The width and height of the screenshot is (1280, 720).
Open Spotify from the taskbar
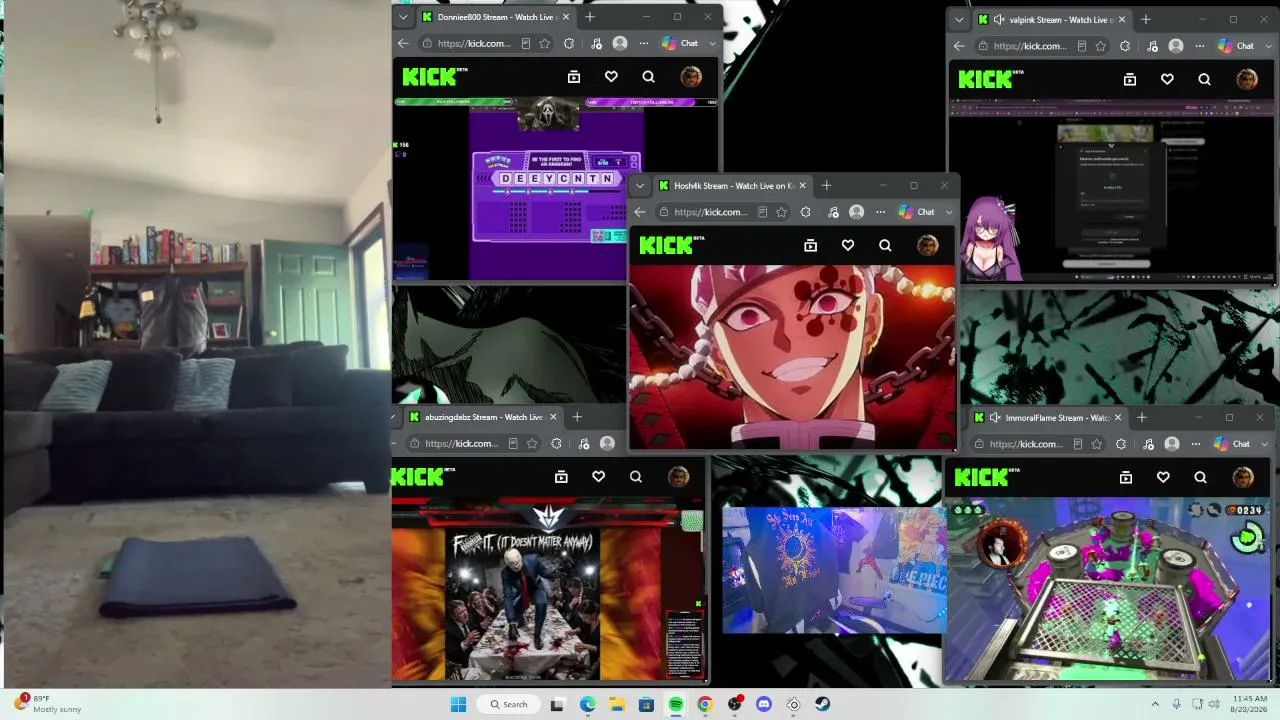click(676, 704)
